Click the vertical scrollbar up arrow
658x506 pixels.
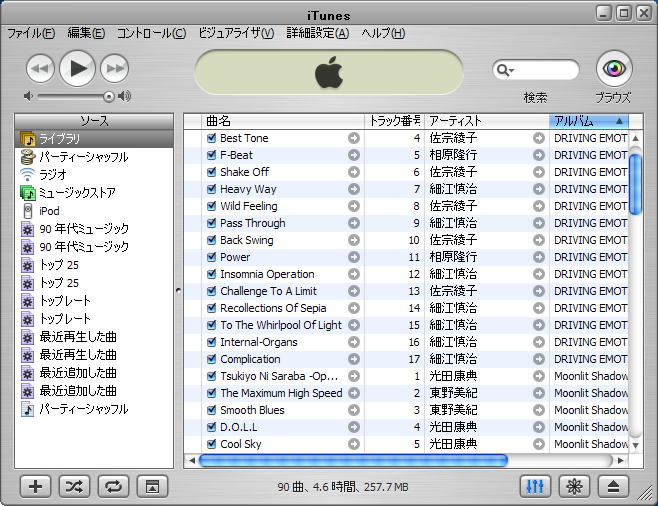pyautogui.click(x=635, y=138)
